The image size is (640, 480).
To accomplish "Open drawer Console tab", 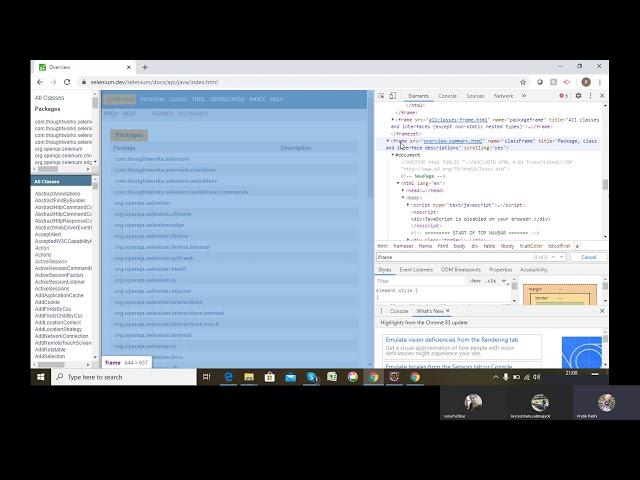I will coord(399,311).
